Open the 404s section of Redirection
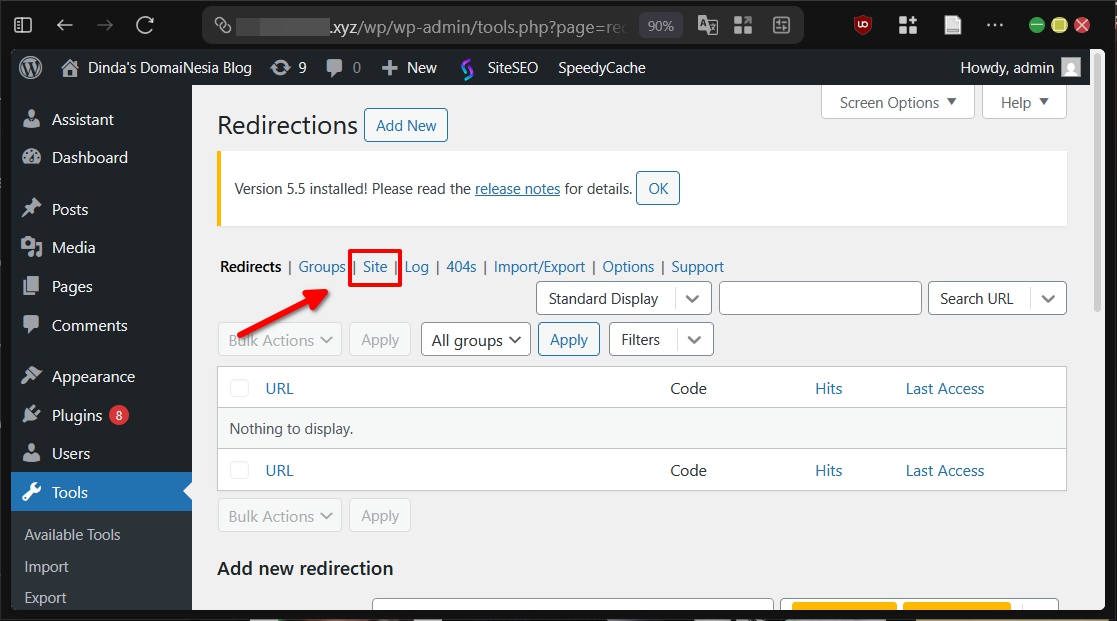Screen dimensions: 1117x621 461,266
